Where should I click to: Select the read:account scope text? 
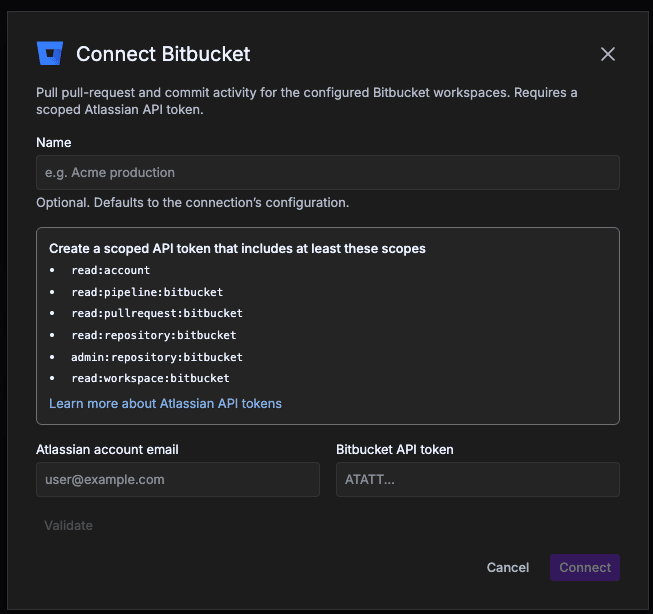[x=111, y=270]
